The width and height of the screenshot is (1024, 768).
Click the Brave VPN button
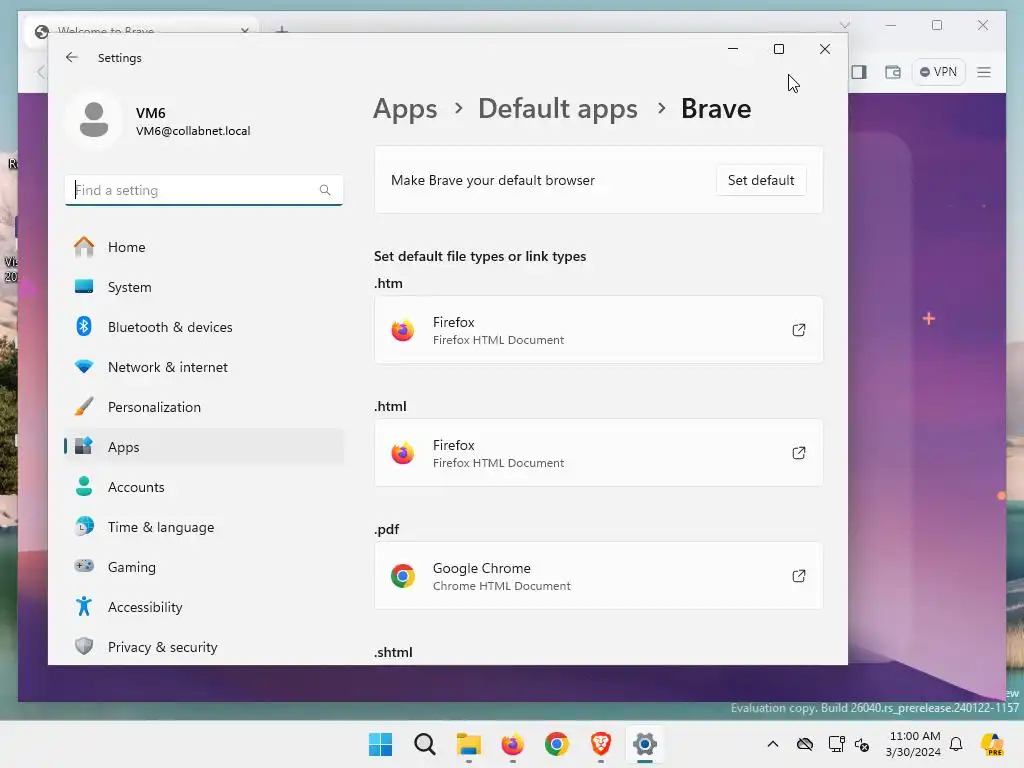(x=938, y=72)
